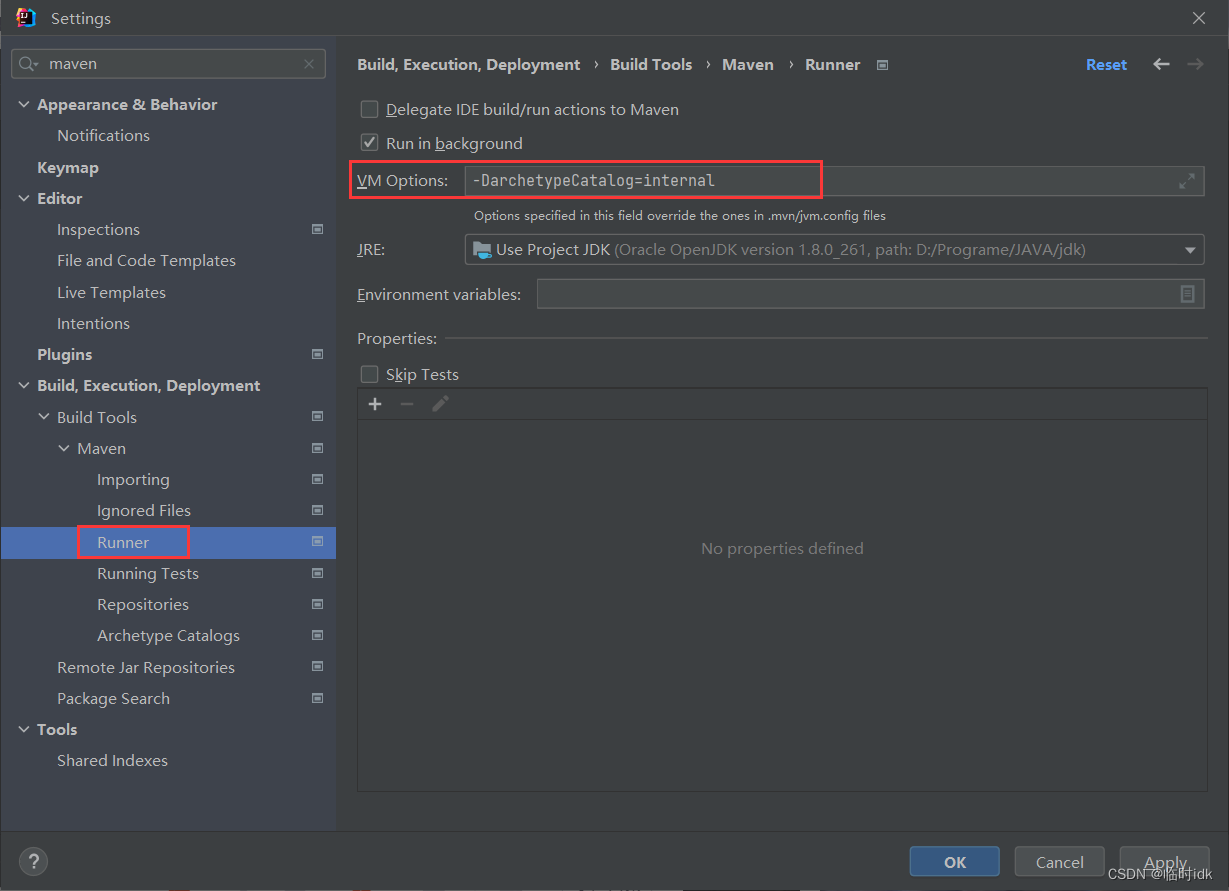Select Importing under Maven
The image size is (1229, 891).
133,479
